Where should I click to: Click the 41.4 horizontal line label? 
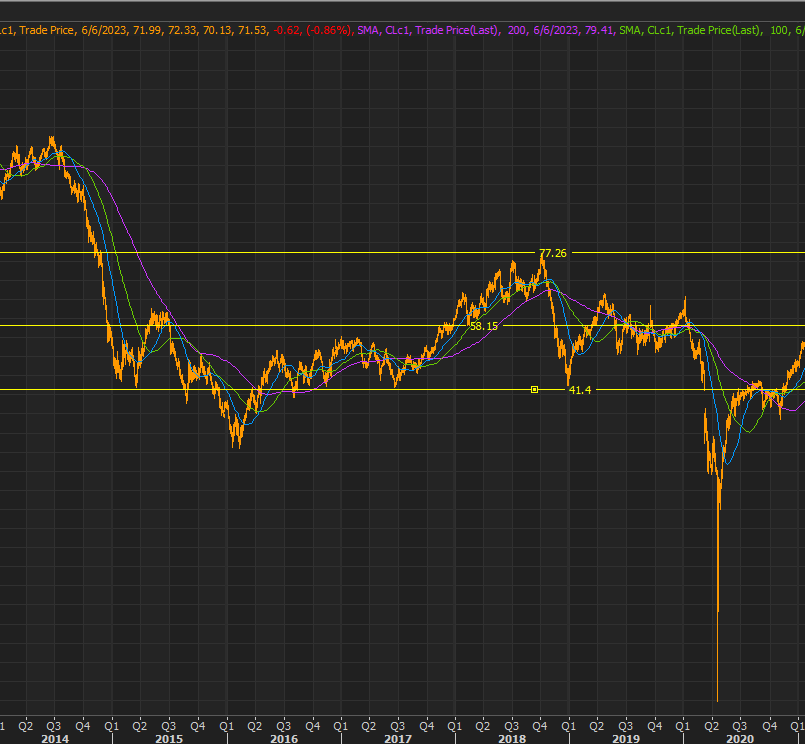pos(580,390)
